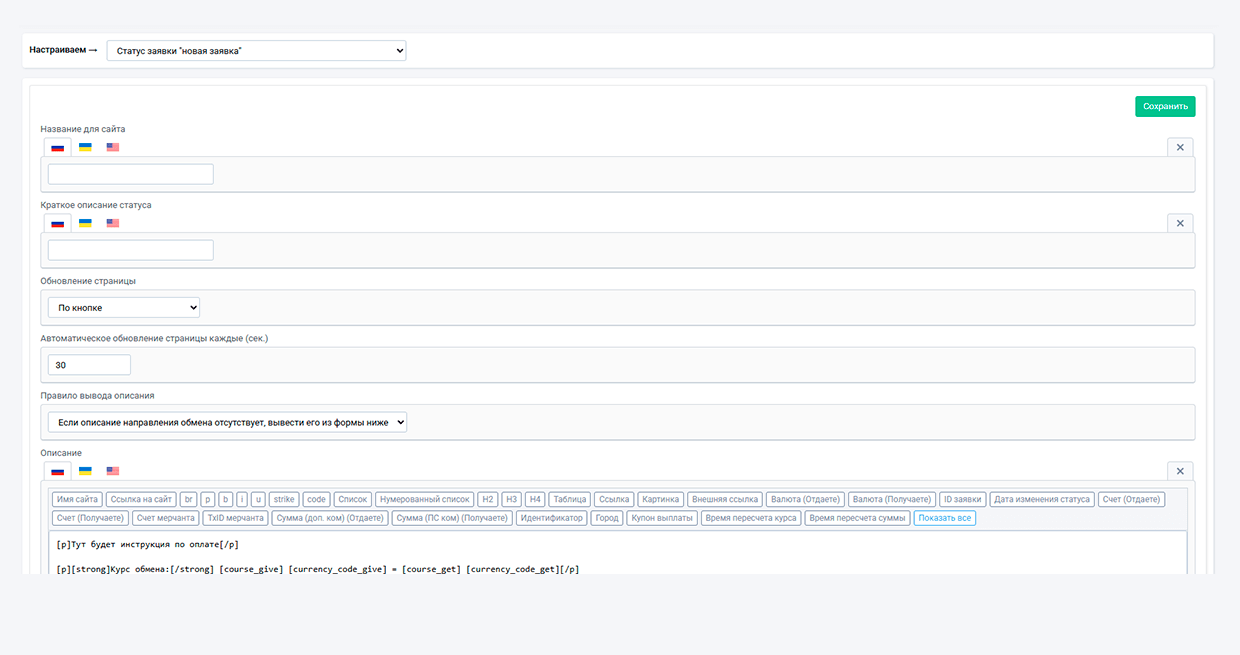
Task: Insert the Сумма (доп. ком) (Отдаете) tag
Action: point(329,518)
